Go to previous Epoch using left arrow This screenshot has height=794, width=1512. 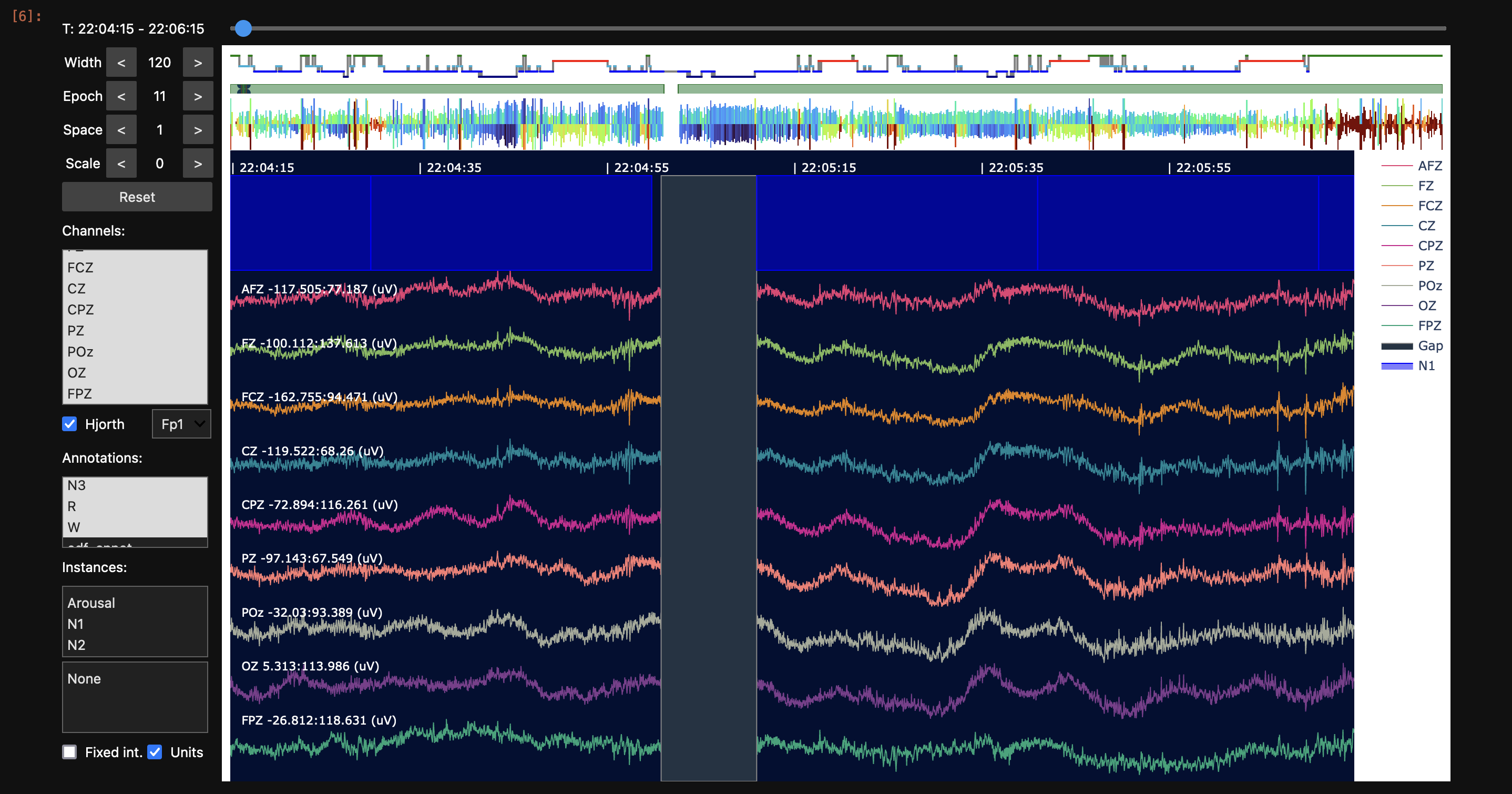click(x=121, y=96)
